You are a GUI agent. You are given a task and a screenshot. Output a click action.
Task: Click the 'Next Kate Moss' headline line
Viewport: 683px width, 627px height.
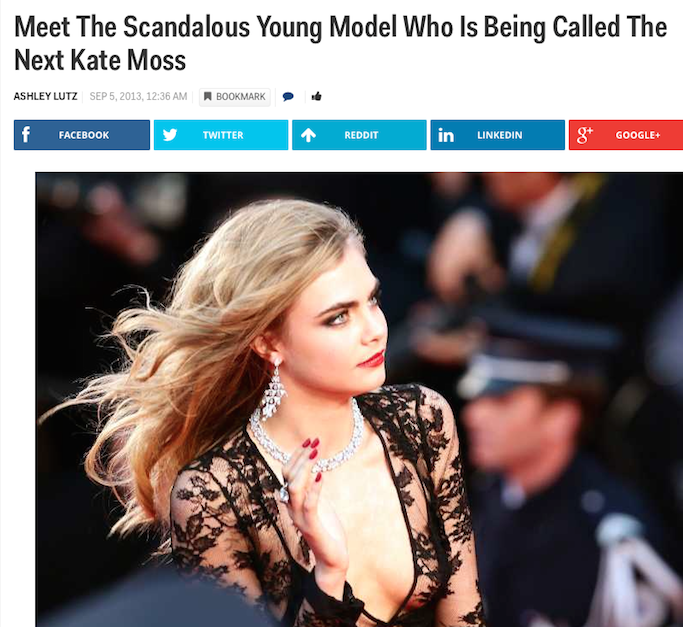point(100,60)
